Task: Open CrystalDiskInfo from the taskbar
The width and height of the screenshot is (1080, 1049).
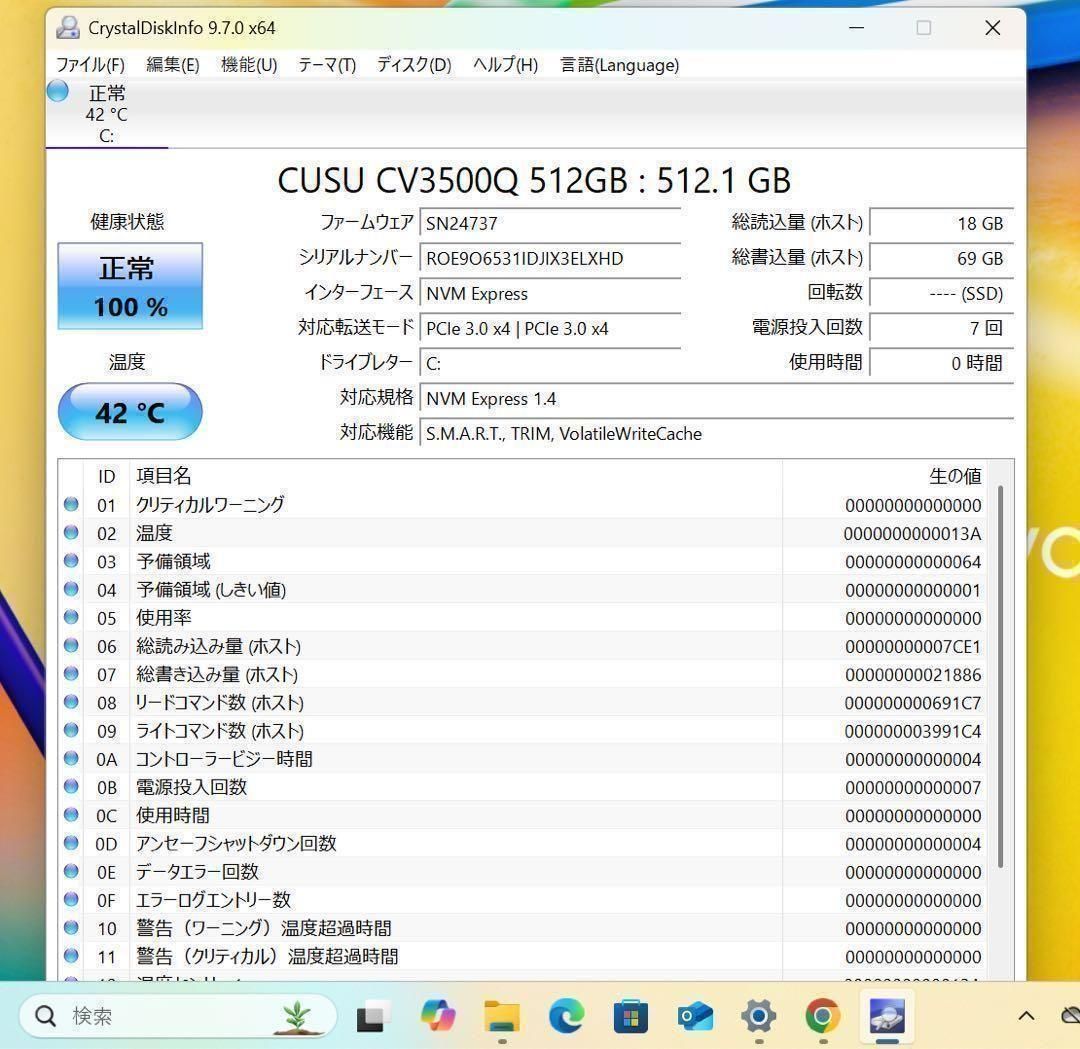Action: (886, 1016)
